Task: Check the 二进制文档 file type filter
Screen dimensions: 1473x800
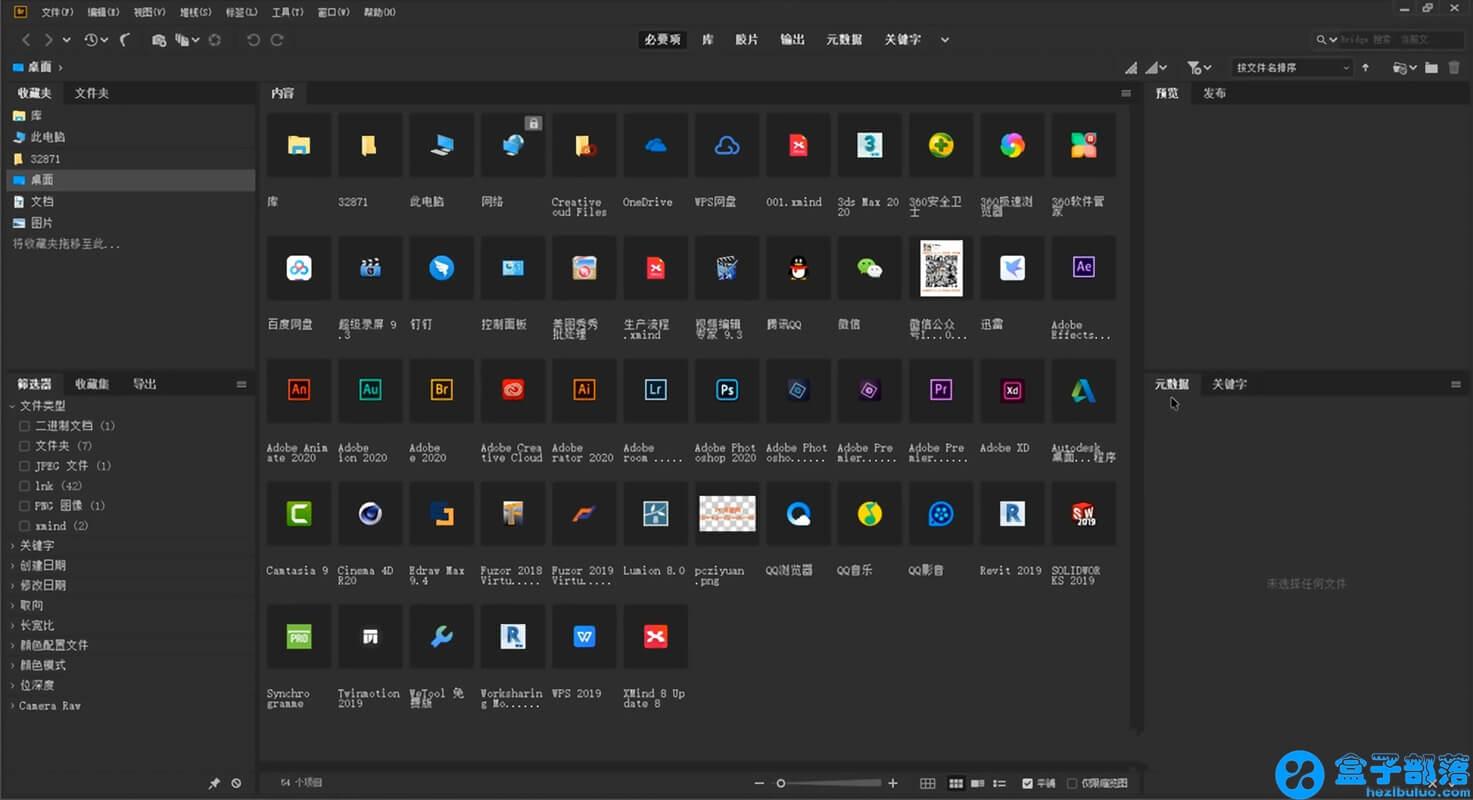Action: coord(24,426)
